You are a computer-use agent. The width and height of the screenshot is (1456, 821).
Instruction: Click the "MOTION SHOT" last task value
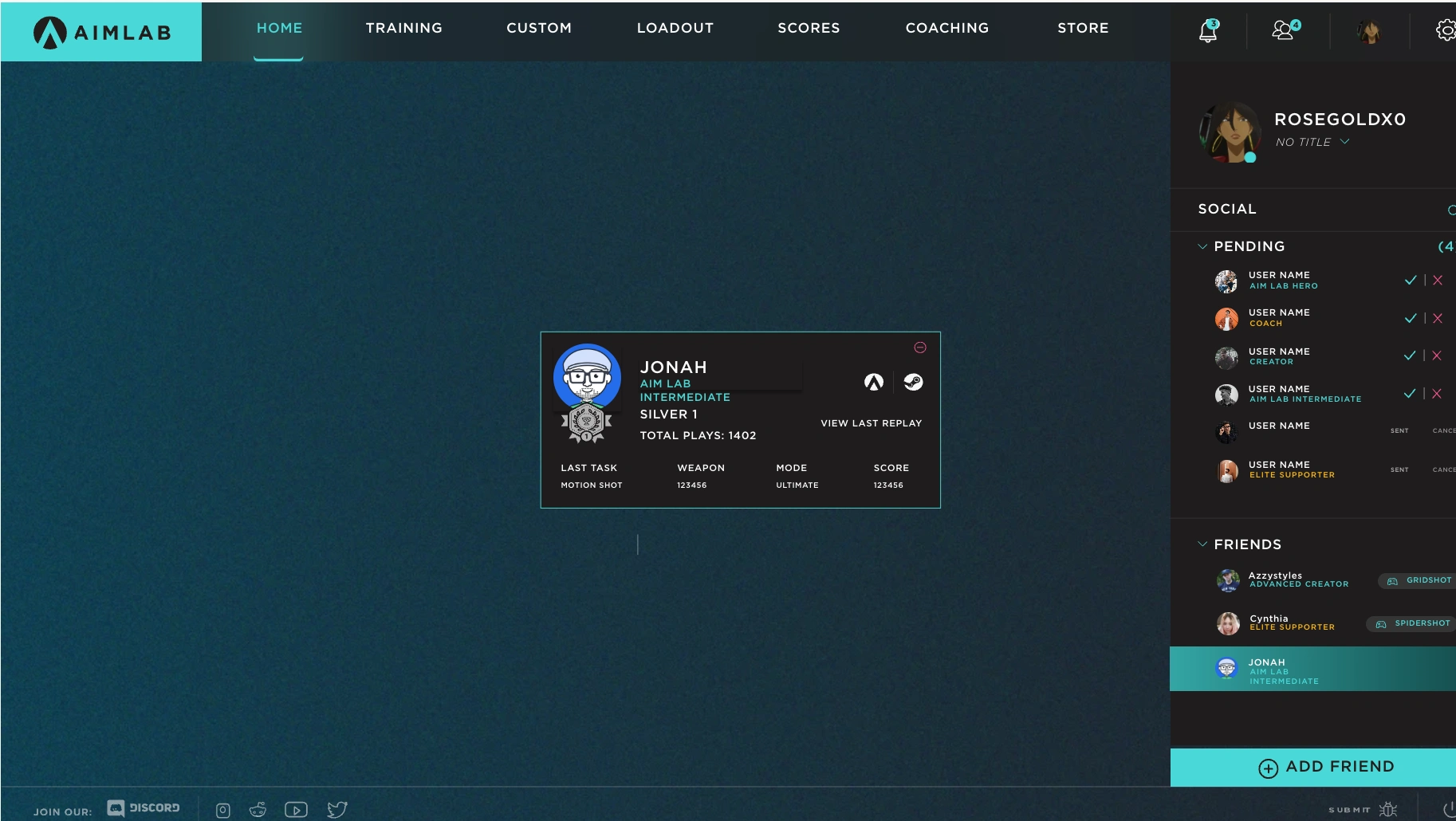[x=592, y=485]
